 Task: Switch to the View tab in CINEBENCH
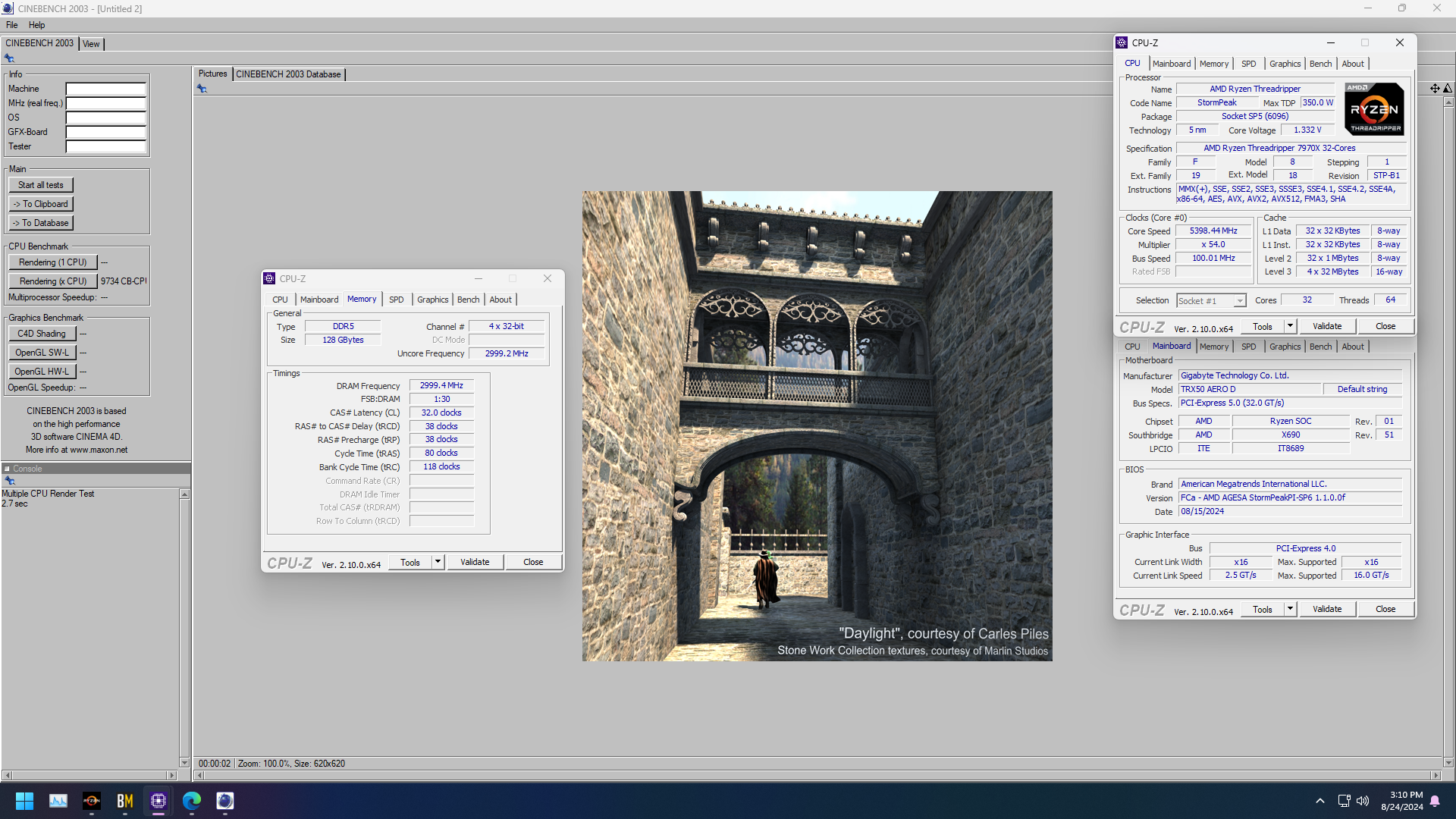pyautogui.click(x=91, y=44)
